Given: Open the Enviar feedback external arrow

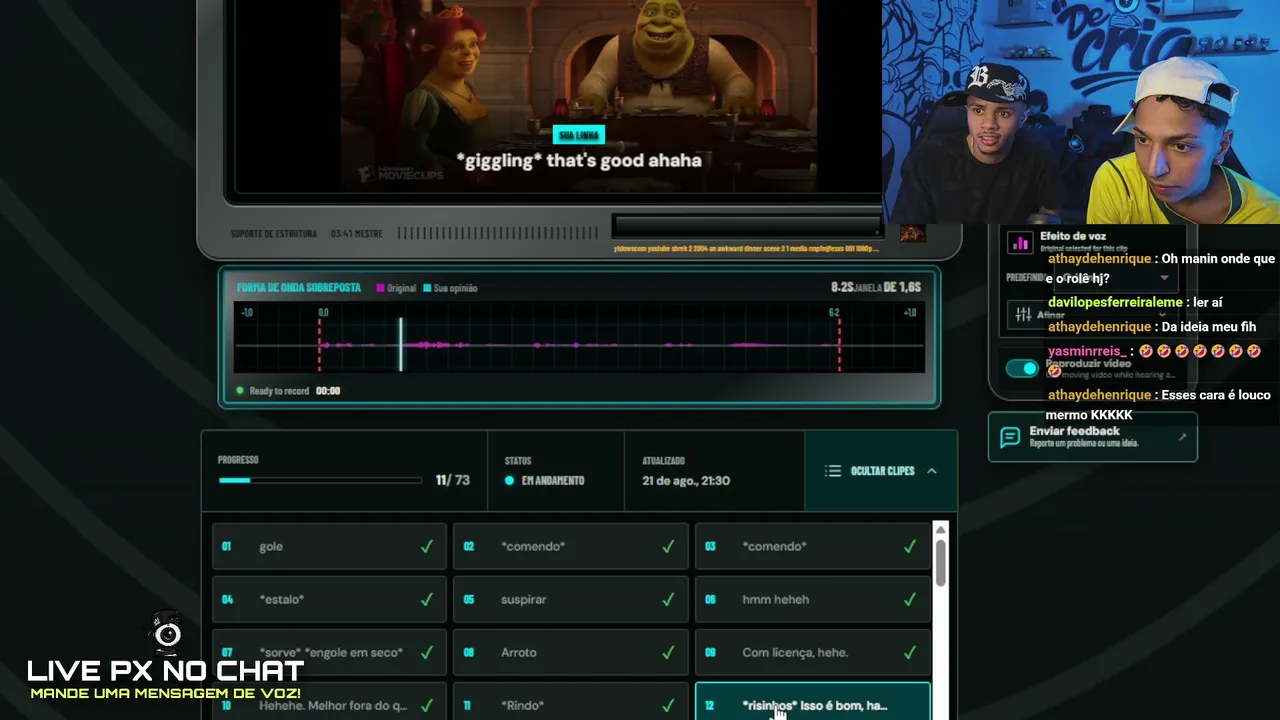Looking at the screenshot, I should (x=1182, y=437).
